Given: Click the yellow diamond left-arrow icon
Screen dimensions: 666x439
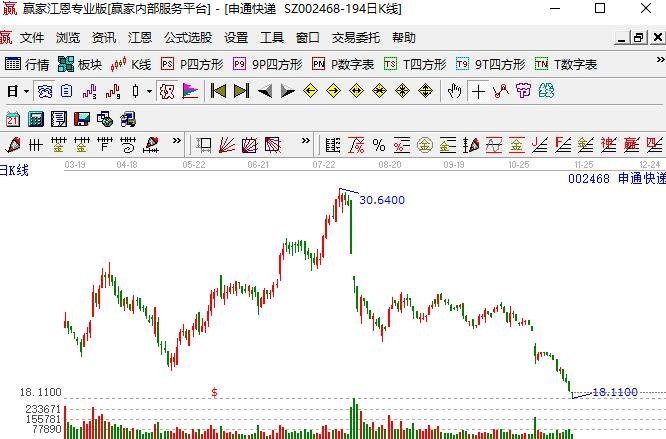Looking at the screenshot, I should (x=310, y=91).
